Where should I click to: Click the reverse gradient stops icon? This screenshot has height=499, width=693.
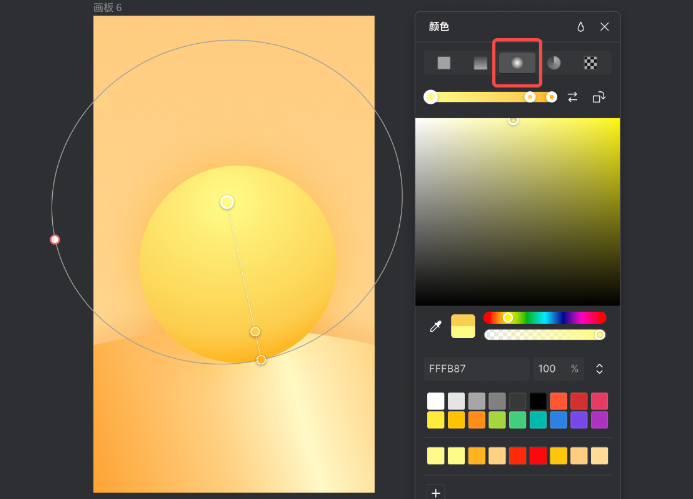(573, 97)
